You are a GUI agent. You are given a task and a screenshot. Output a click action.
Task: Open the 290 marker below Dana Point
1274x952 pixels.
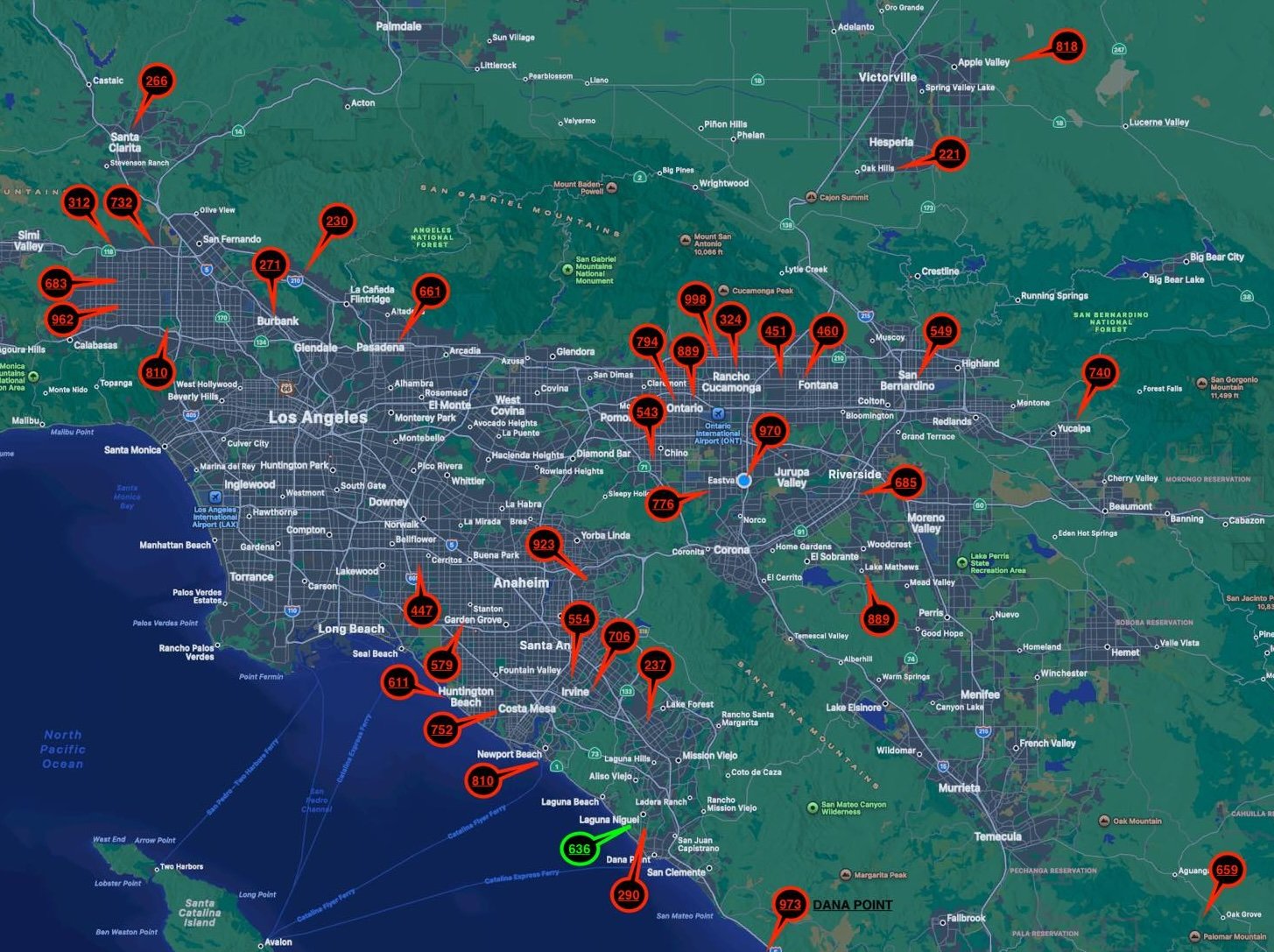click(x=628, y=894)
